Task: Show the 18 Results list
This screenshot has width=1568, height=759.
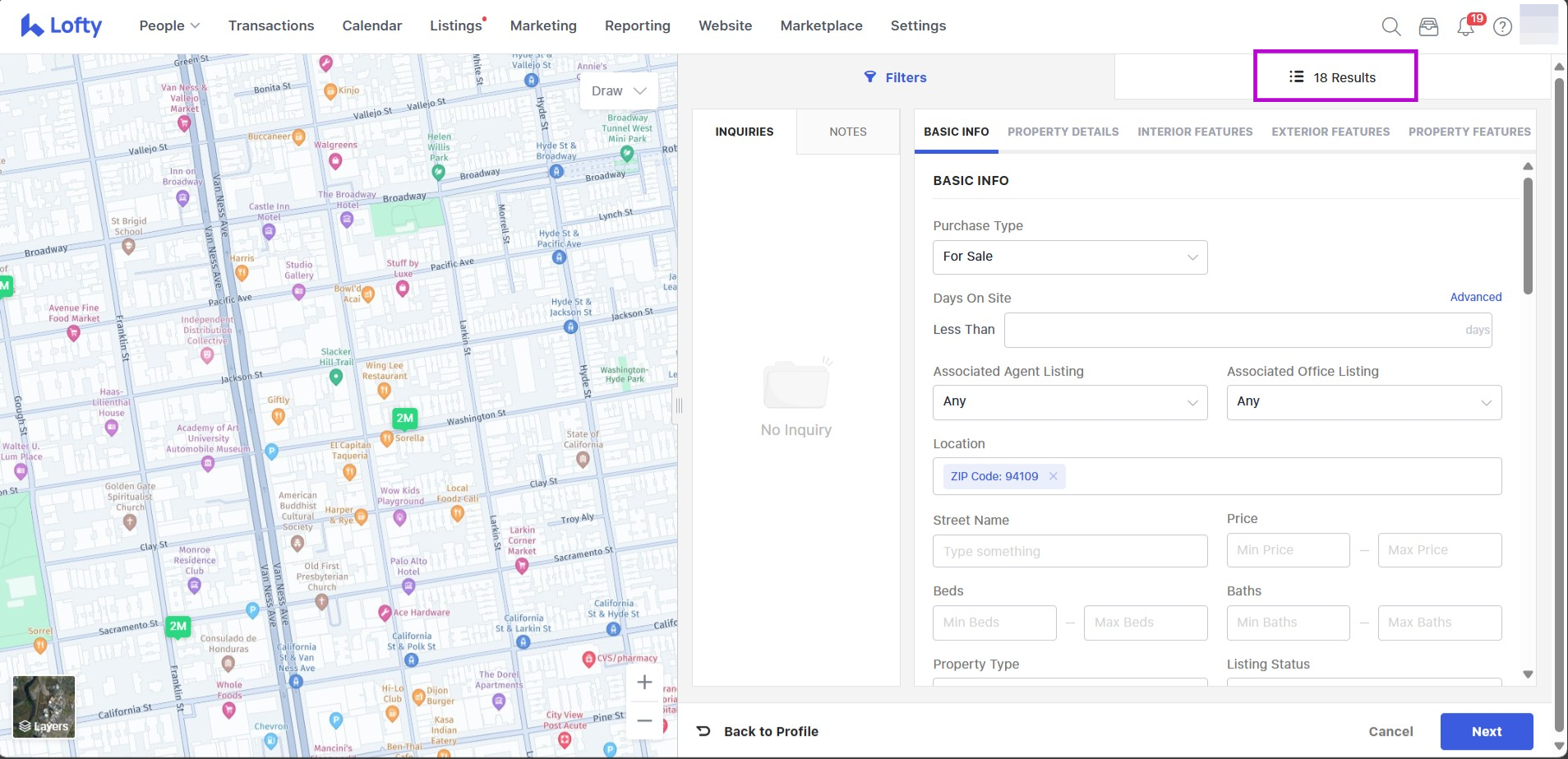Action: (1335, 77)
